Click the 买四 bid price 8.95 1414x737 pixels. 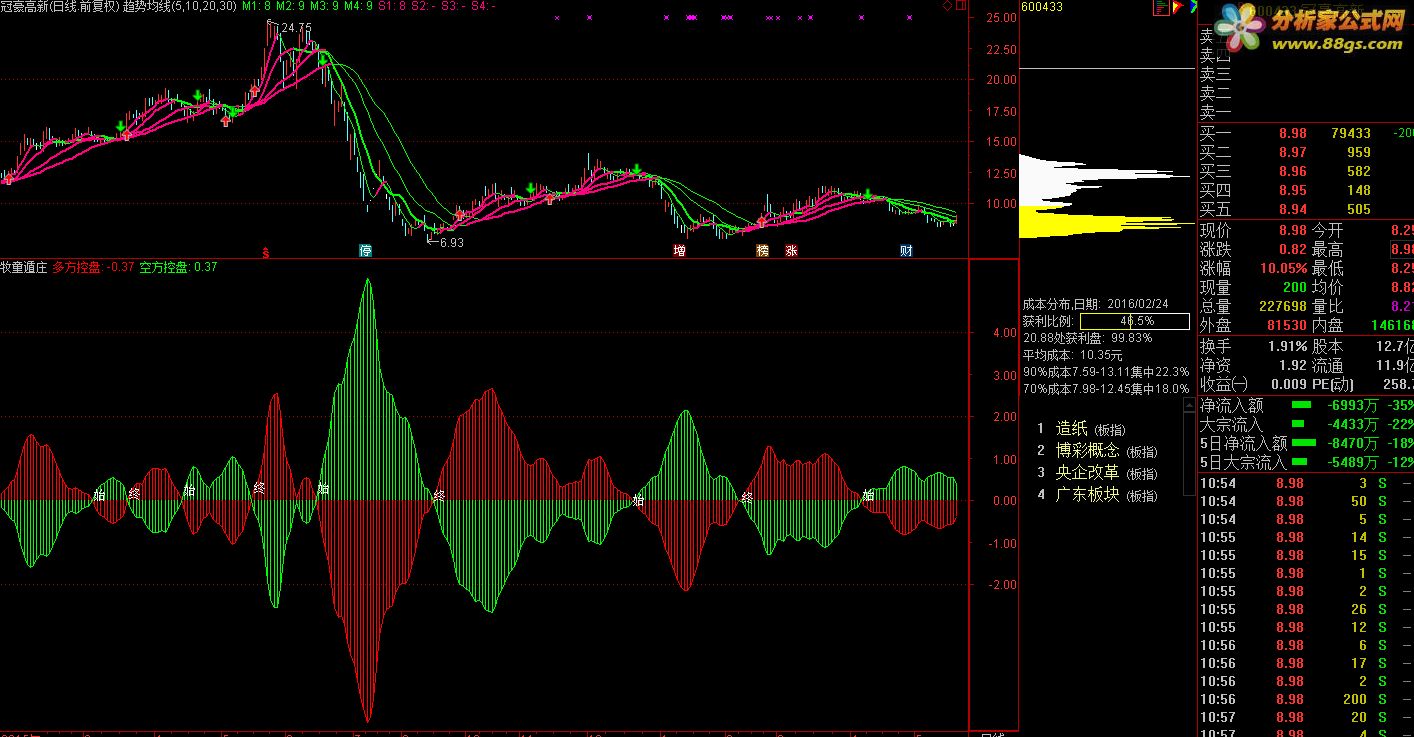[x=1292, y=190]
